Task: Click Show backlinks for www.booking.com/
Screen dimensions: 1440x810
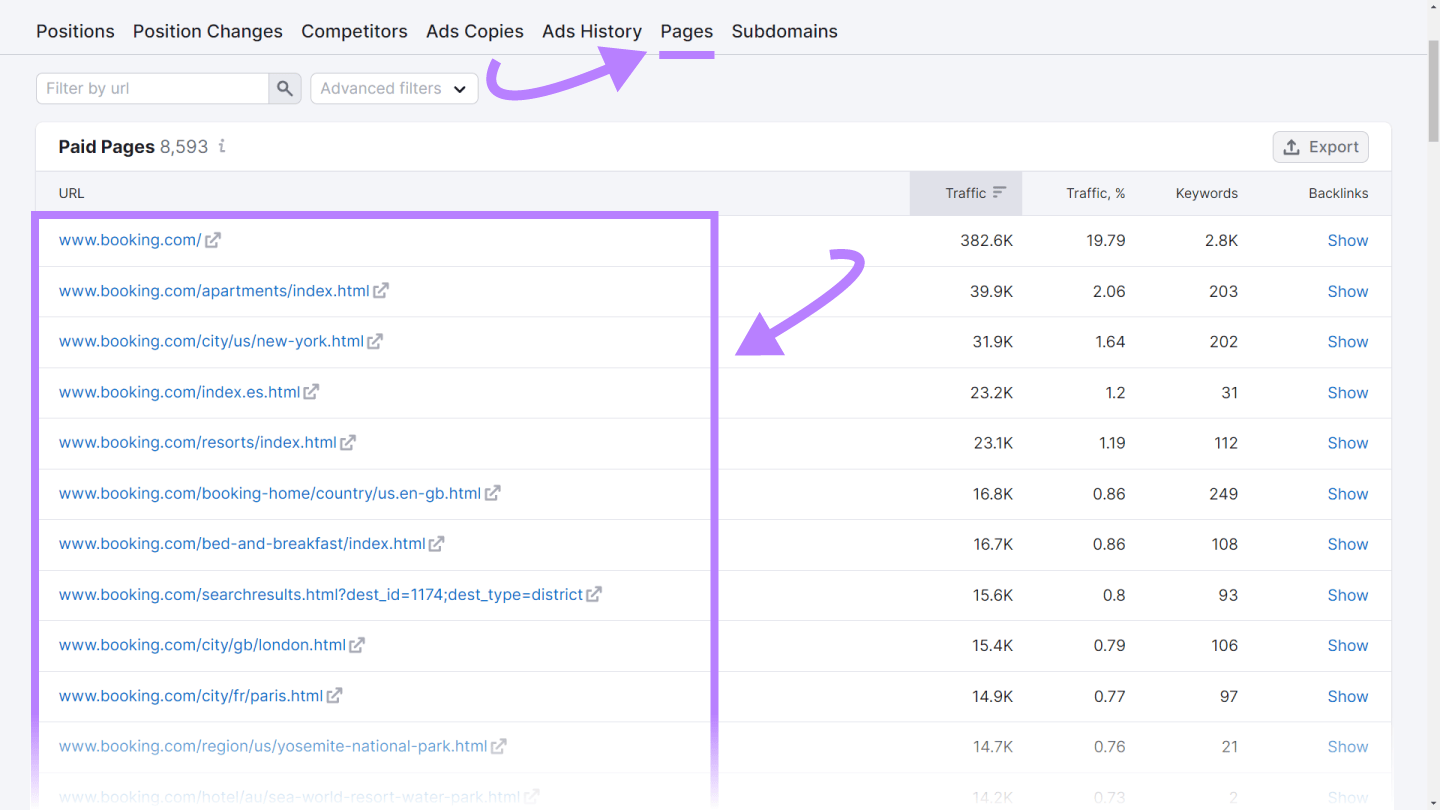Action: click(x=1347, y=240)
